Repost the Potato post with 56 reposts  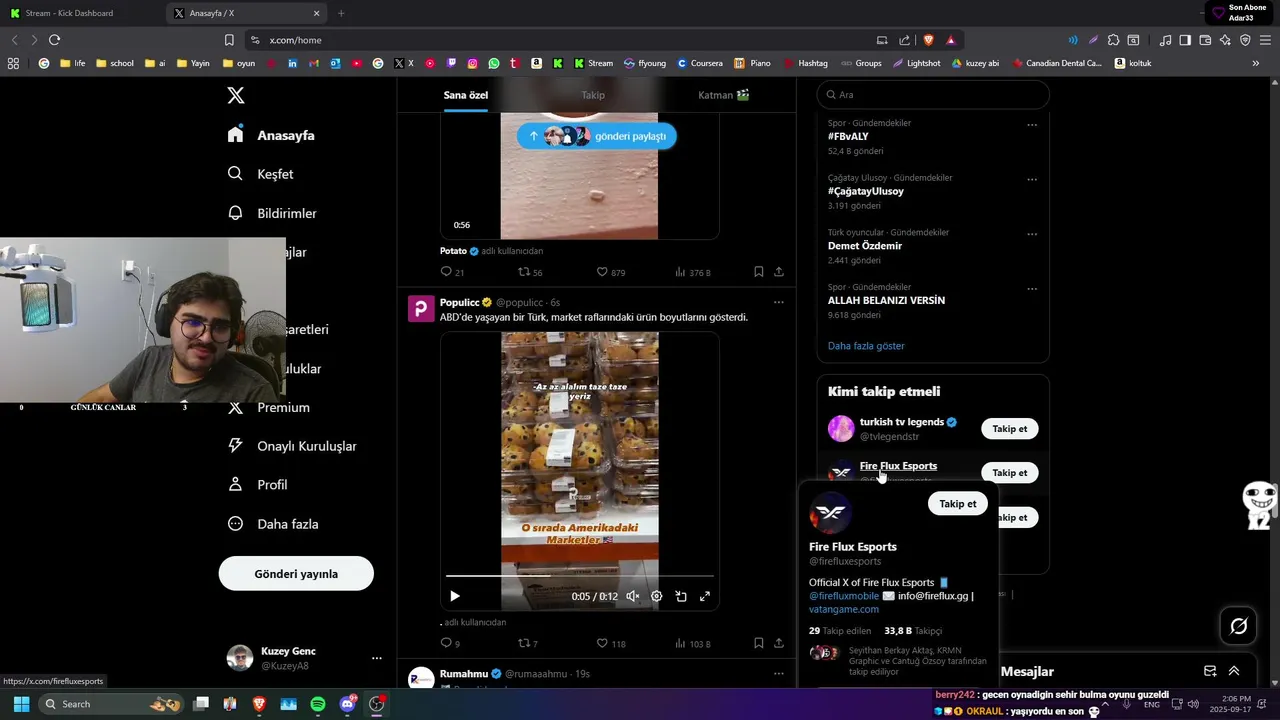(x=530, y=272)
